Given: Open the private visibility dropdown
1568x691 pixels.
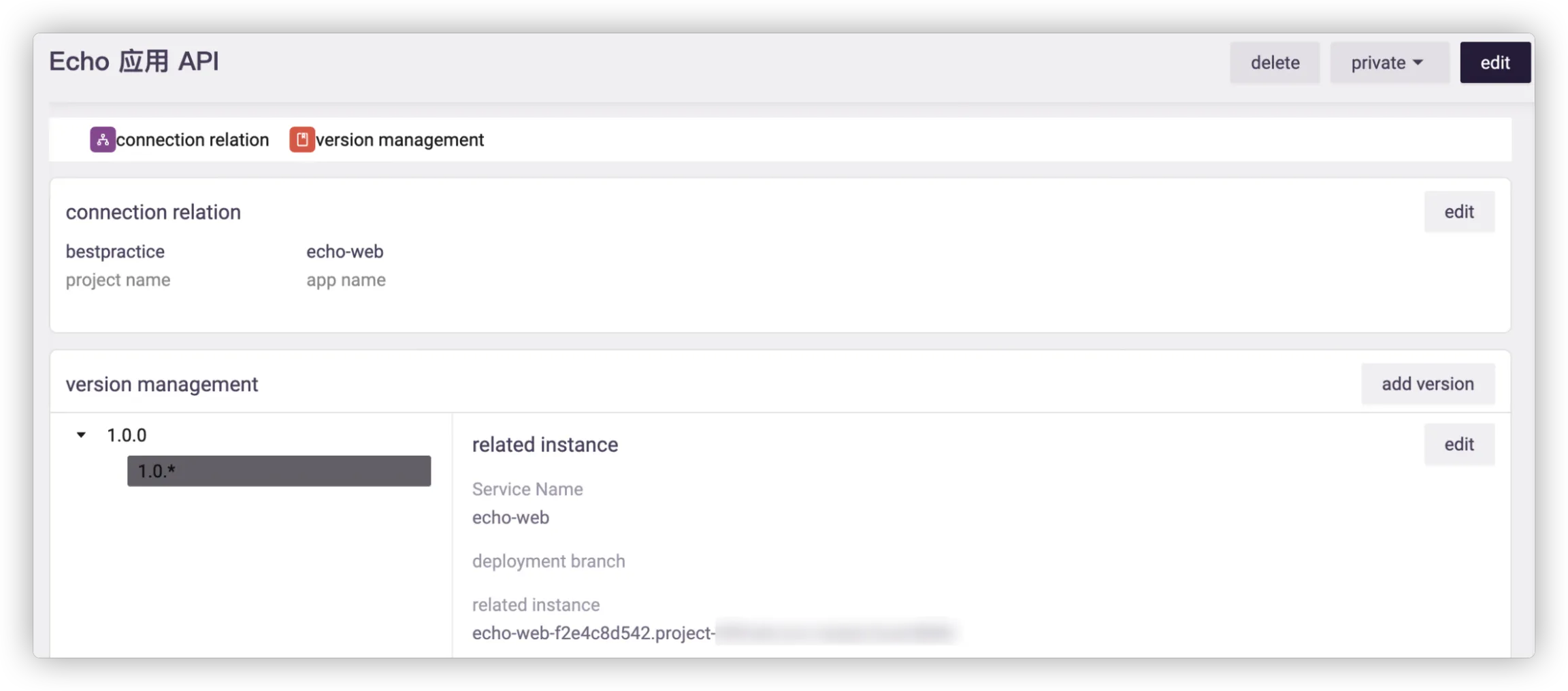Looking at the screenshot, I should [x=1388, y=63].
